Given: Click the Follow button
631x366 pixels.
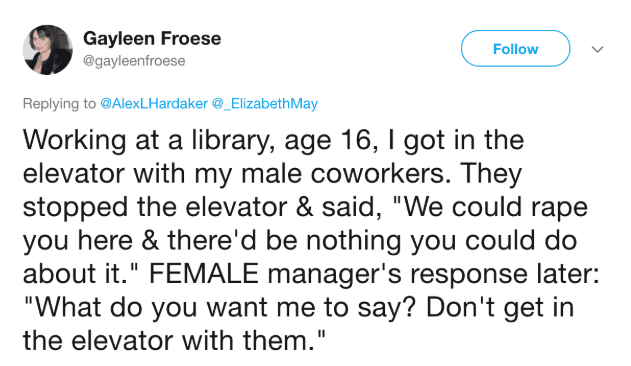Looking at the screenshot, I should (x=515, y=49).
